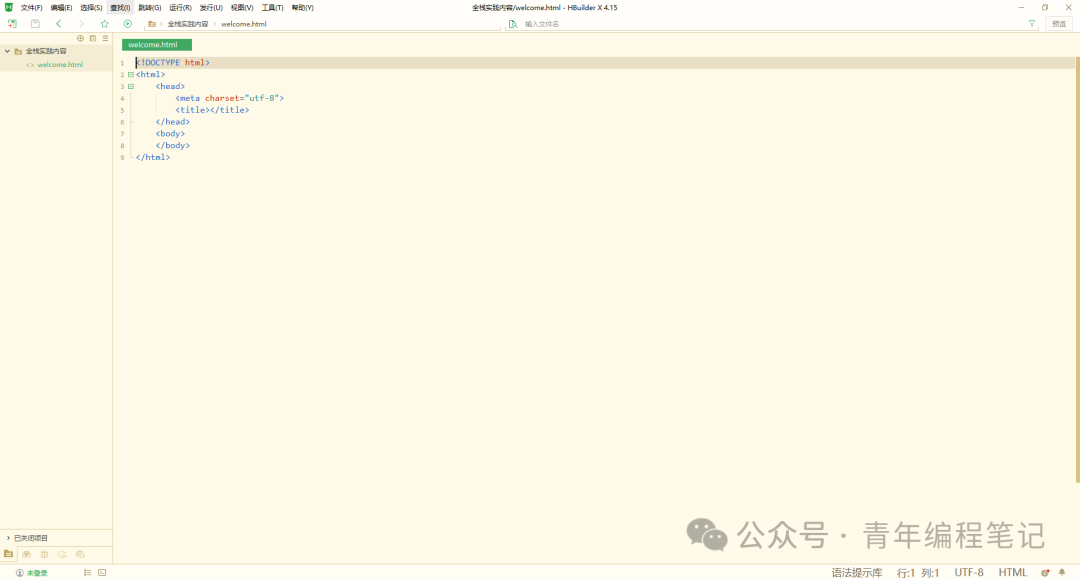Click the </head> closing tag line
Image resolution: width=1080 pixels, height=579 pixels.
[172, 122]
